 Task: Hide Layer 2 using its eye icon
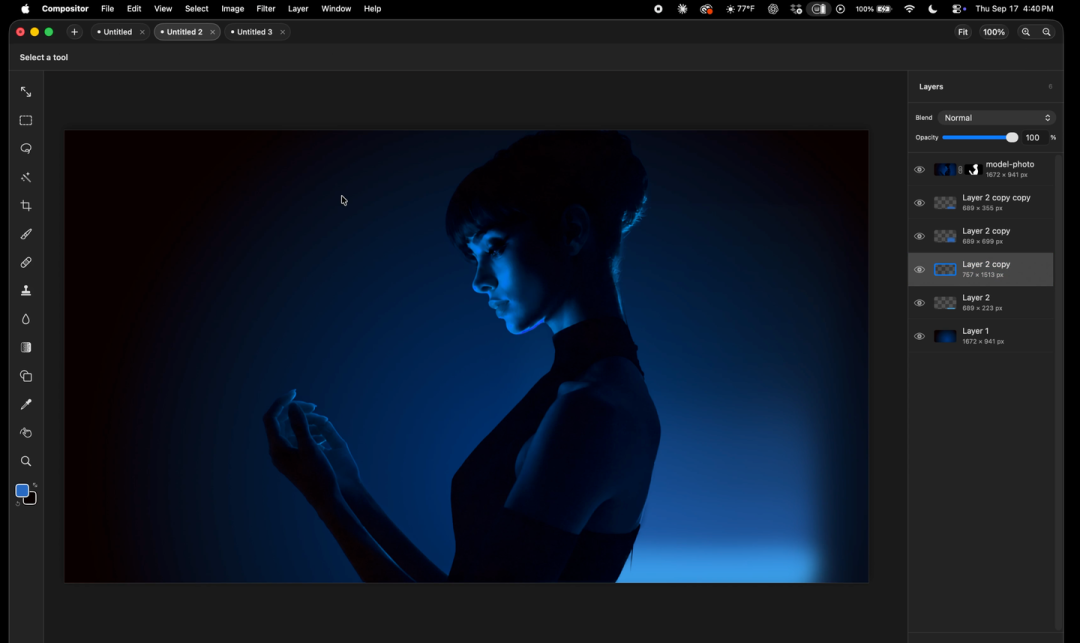pyautogui.click(x=919, y=303)
